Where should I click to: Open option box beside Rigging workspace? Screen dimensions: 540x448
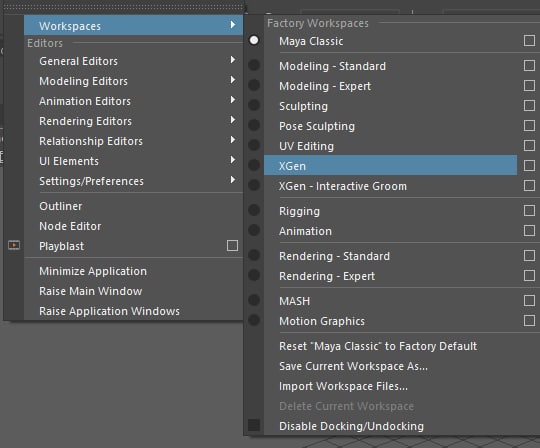pyautogui.click(x=529, y=210)
